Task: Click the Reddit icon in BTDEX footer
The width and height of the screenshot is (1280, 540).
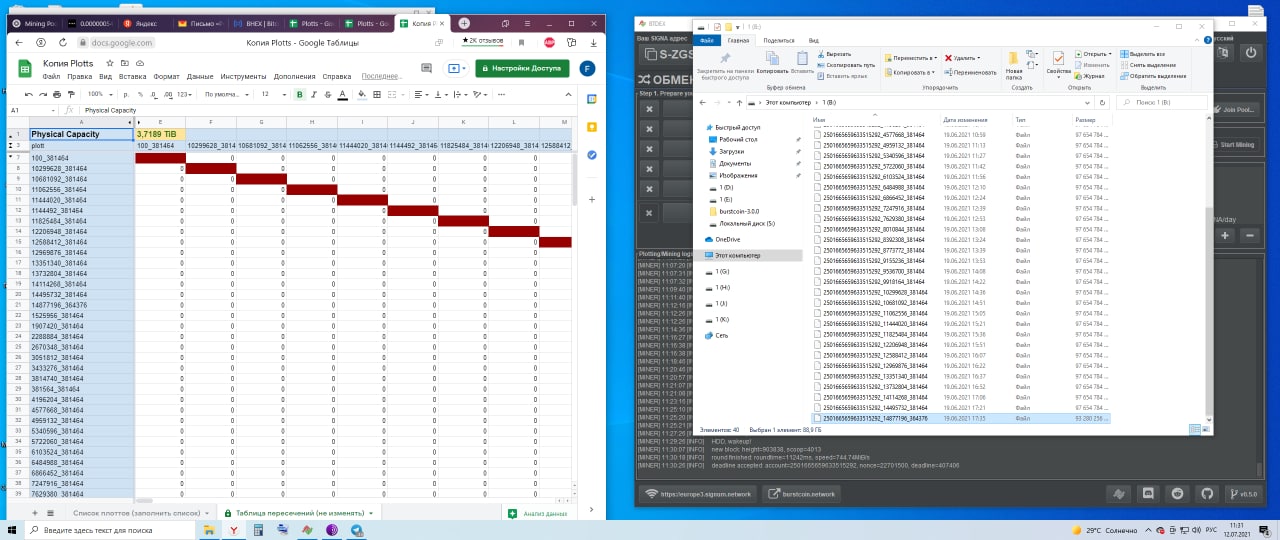Action: [x=1178, y=493]
